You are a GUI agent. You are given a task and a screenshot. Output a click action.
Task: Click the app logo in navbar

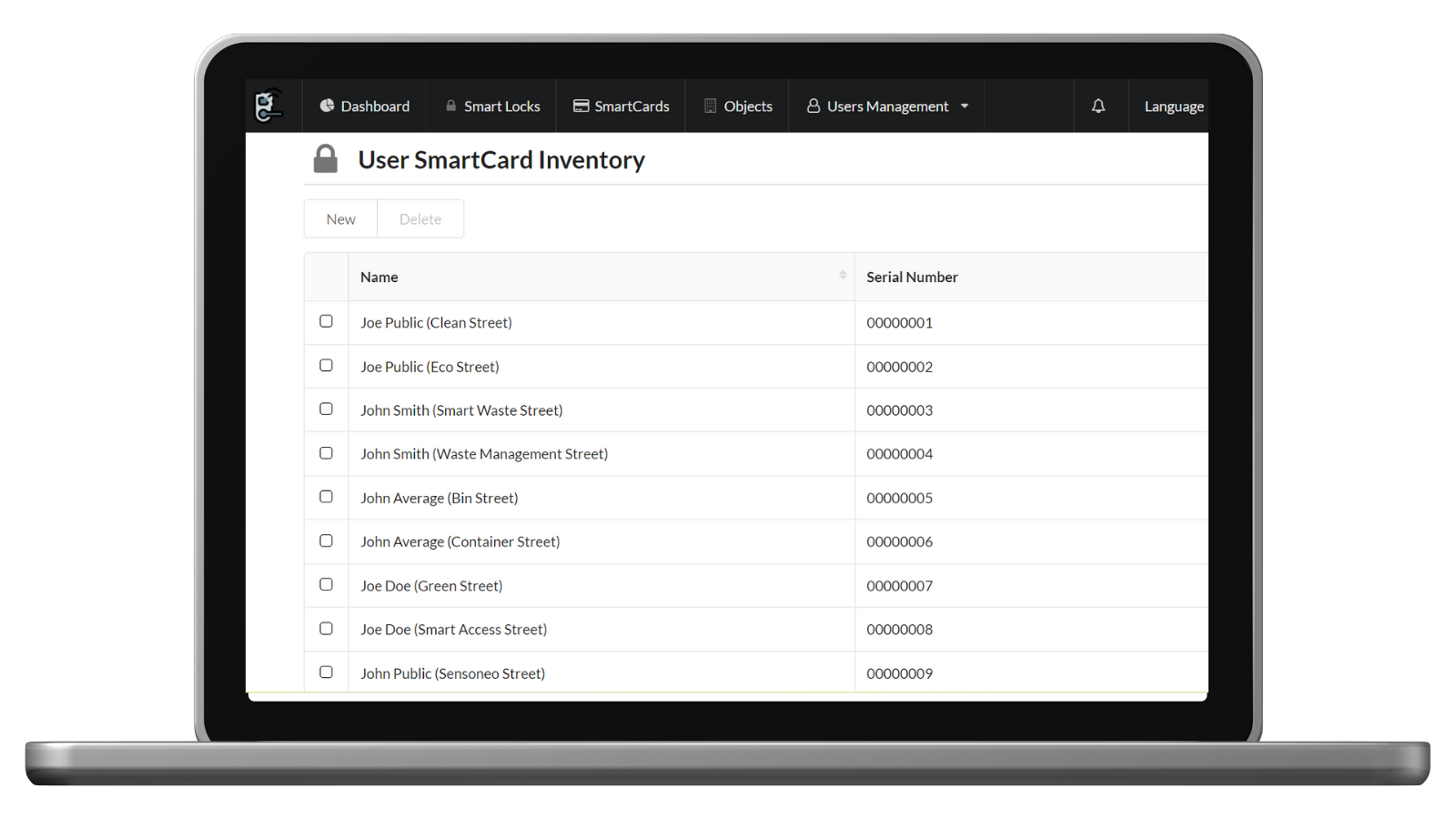click(268, 106)
